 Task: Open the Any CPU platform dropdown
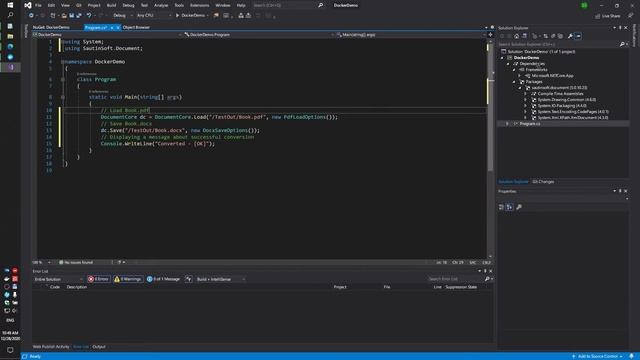[x=153, y=16]
